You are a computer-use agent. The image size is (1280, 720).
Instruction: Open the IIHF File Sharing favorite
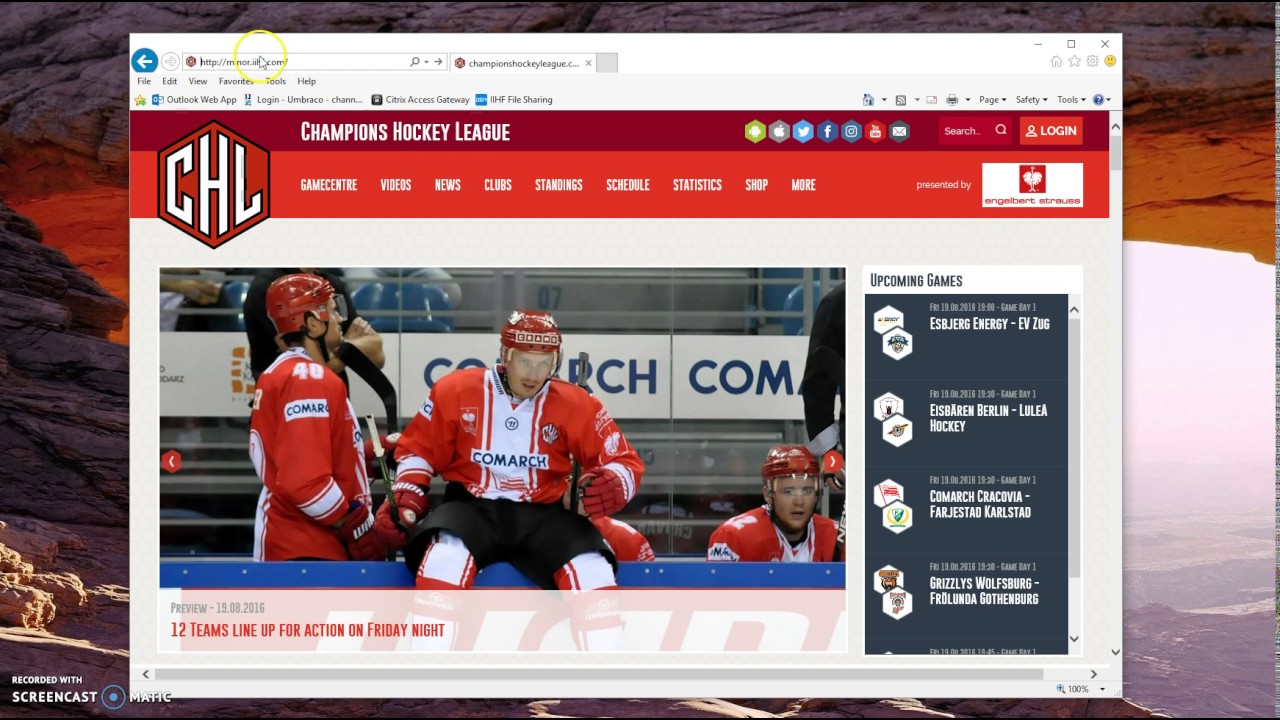click(514, 100)
